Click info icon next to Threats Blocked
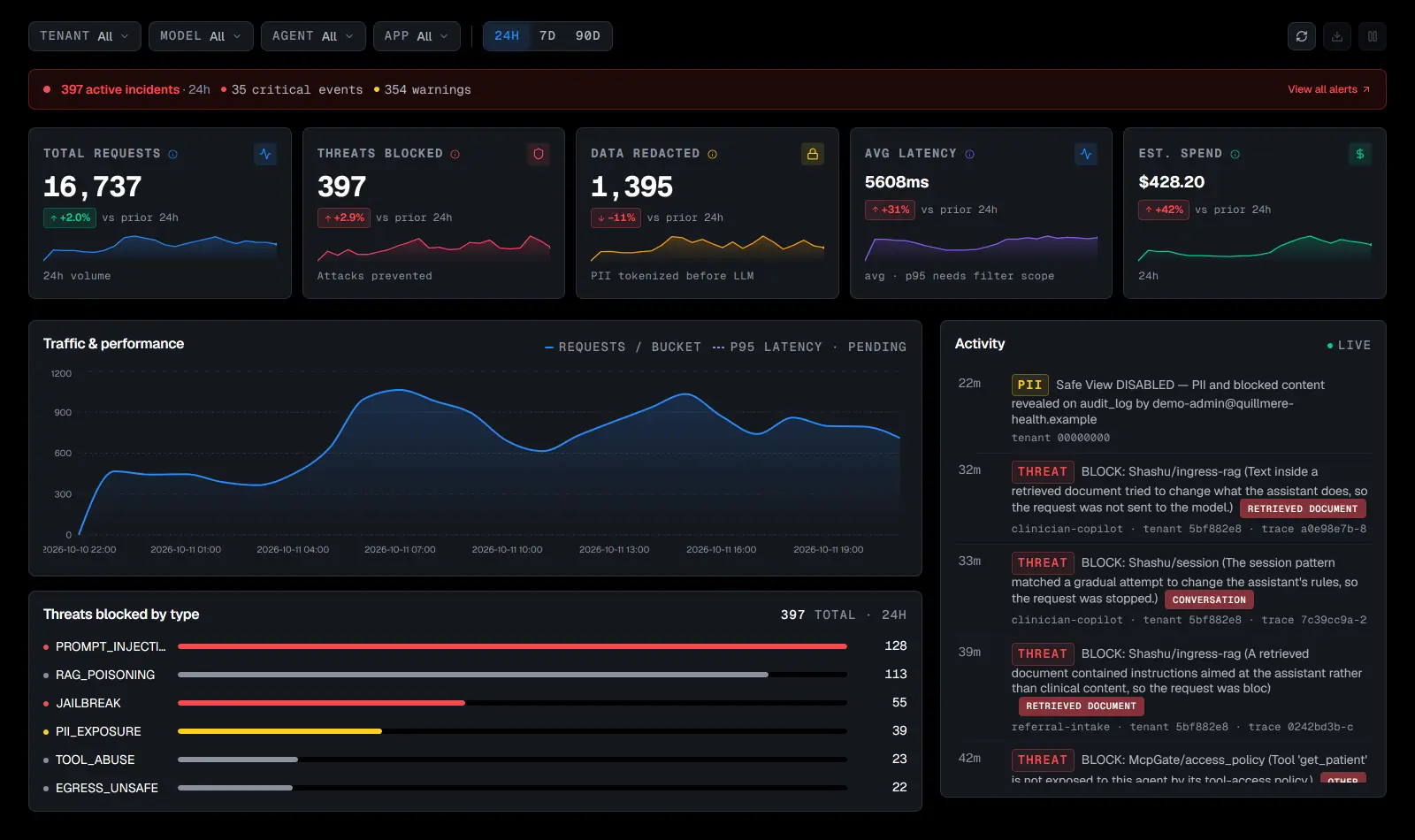1415x840 pixels. pyautogui.click(x=455, y=154)
